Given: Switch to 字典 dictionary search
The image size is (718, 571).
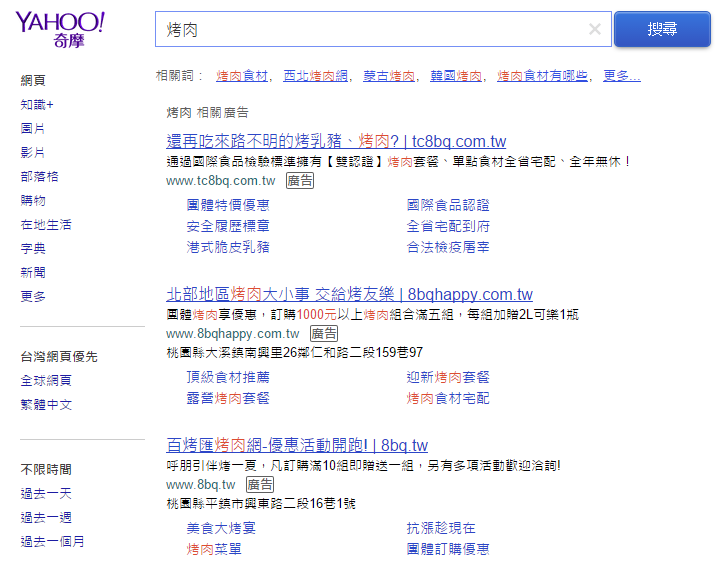Looking at the screenshot, I should click(x=33, y=248).
